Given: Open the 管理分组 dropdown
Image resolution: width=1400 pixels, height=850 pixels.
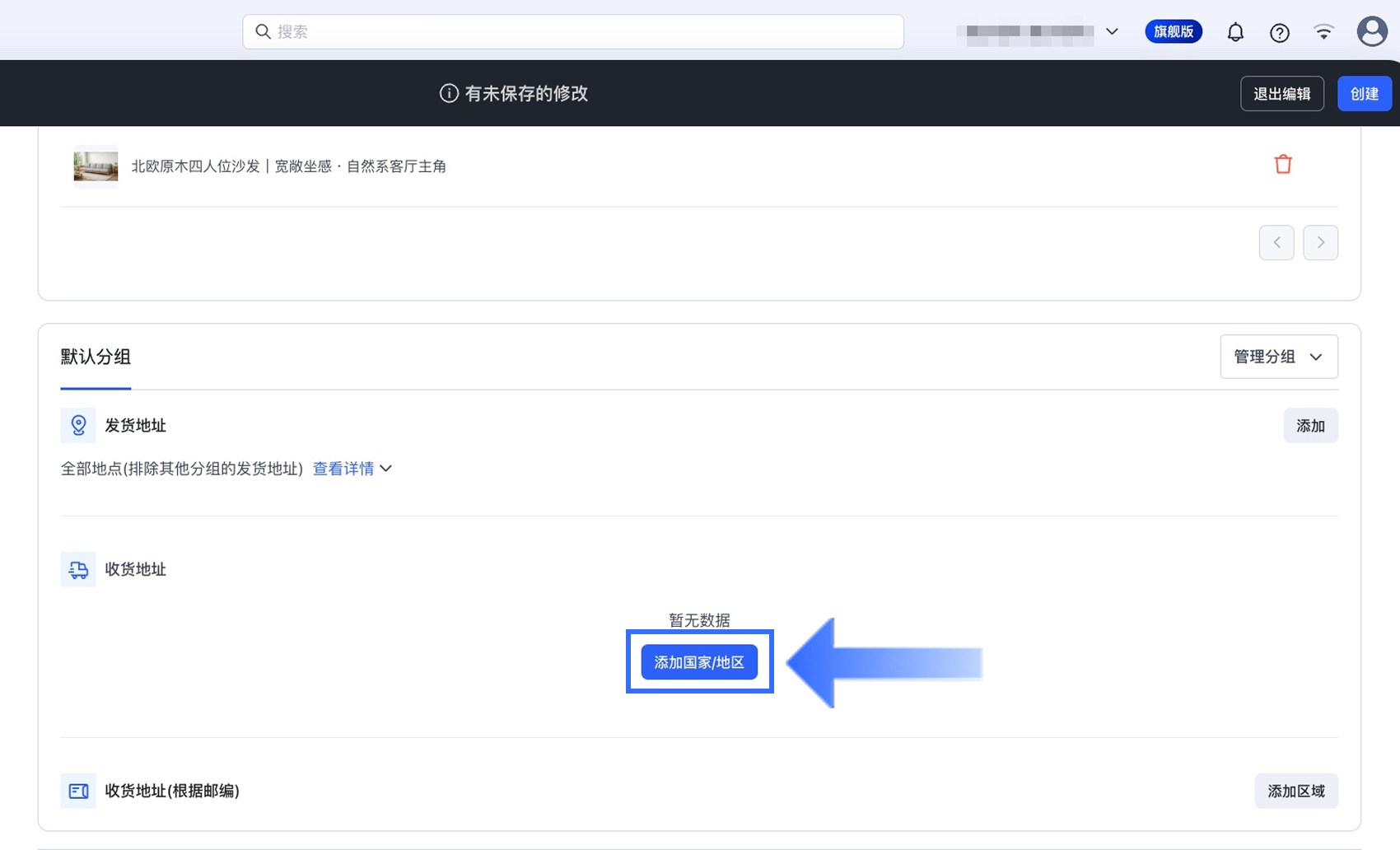Looking at the screenshot, I should [1278, 357].
